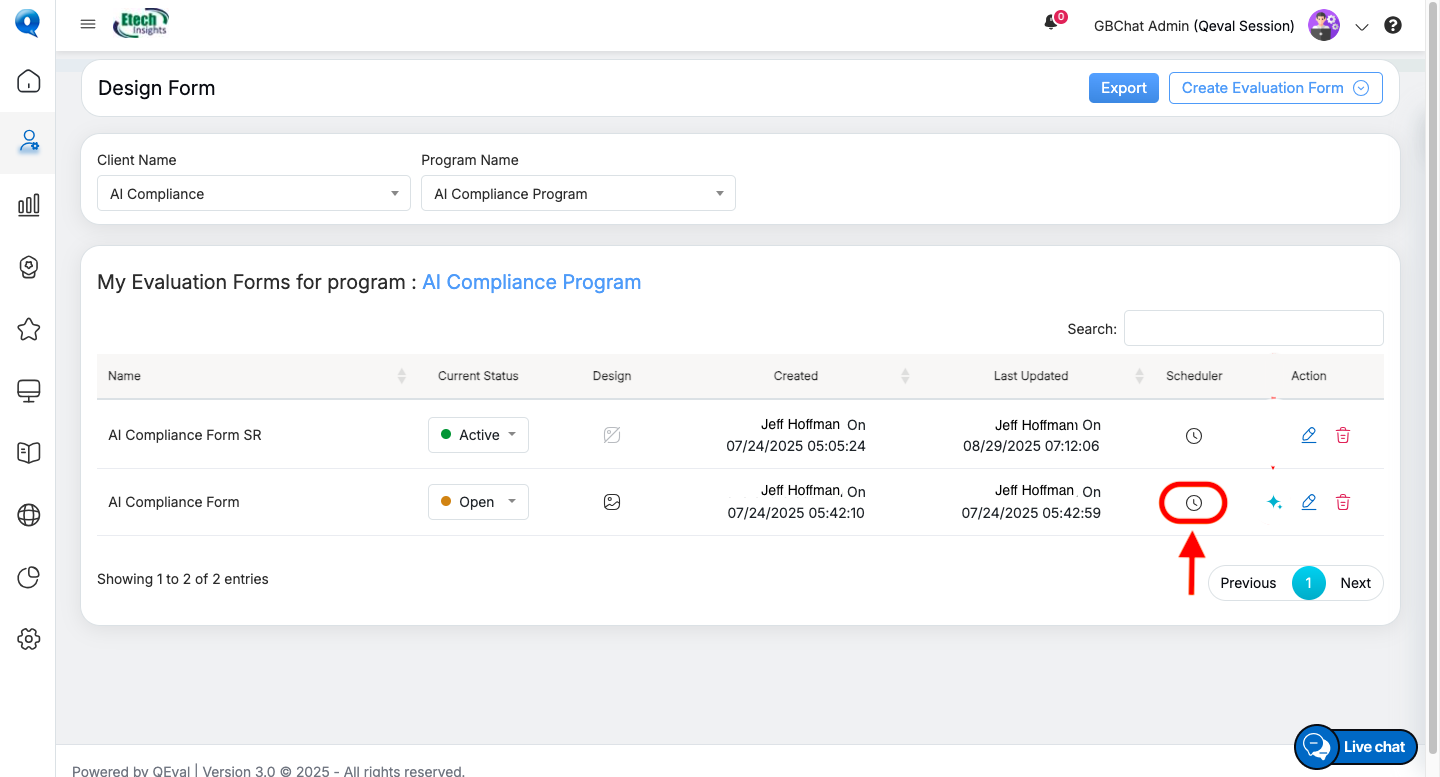Click the Export button

tap(1123, 88)
